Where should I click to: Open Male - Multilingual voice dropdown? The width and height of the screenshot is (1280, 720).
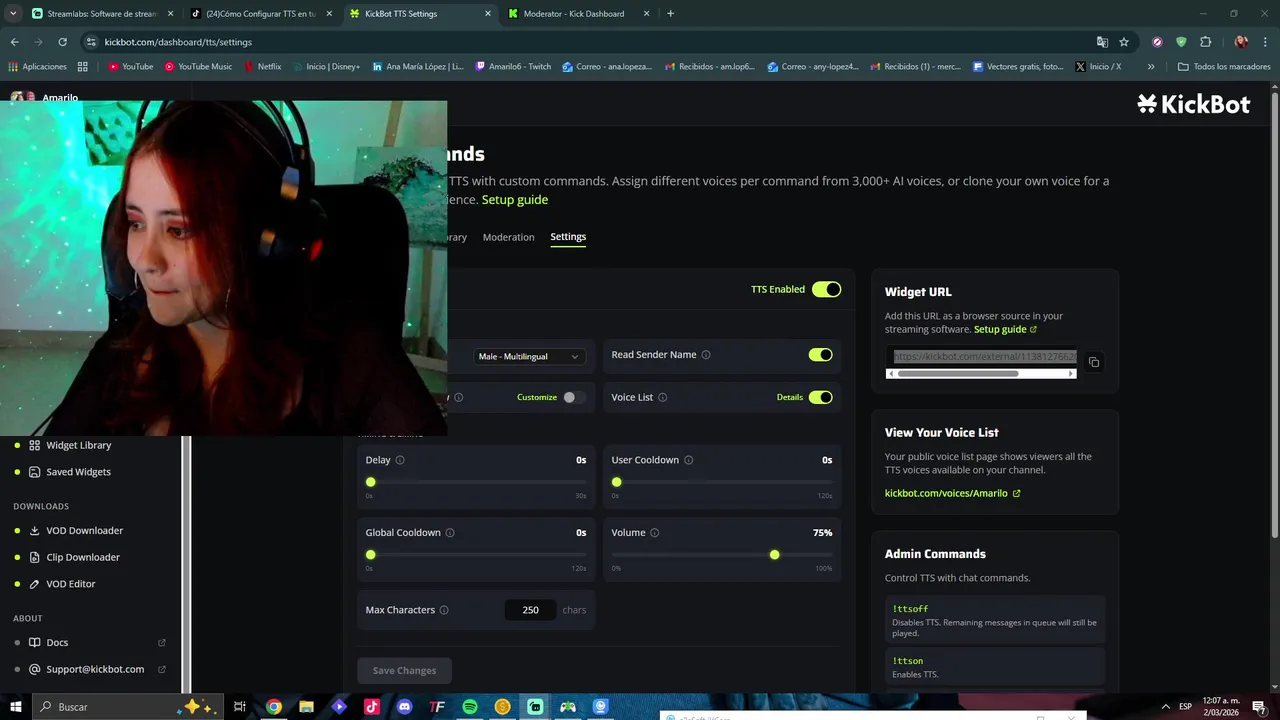pos(529,356)
